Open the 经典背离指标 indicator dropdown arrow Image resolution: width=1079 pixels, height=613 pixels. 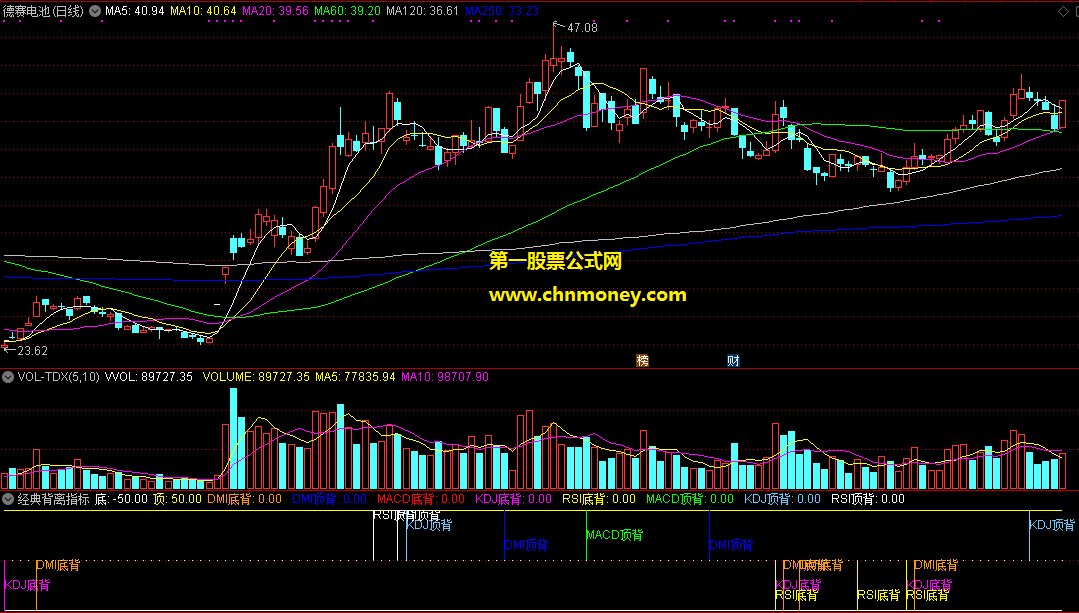click(x=8, y=499)
